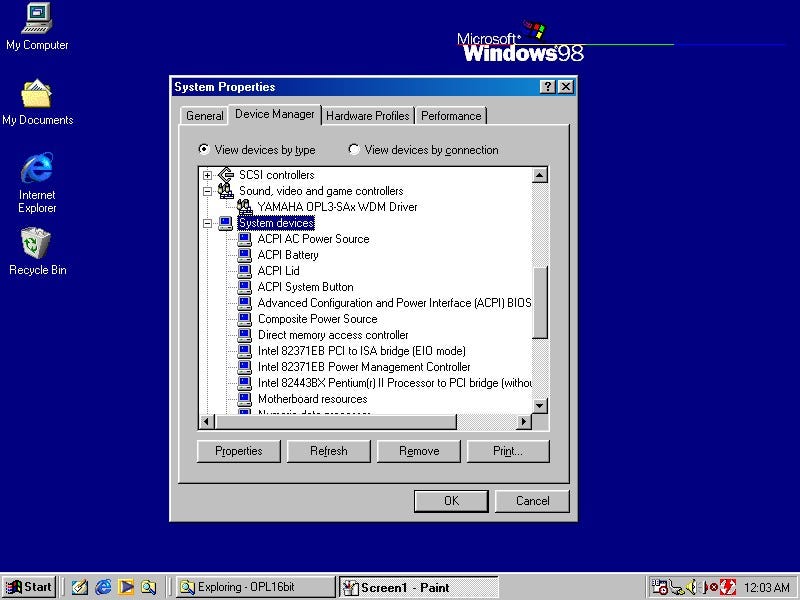Confirm with the OK button
800x600 pixels.
pyautogui.click(x=451, y=501)
